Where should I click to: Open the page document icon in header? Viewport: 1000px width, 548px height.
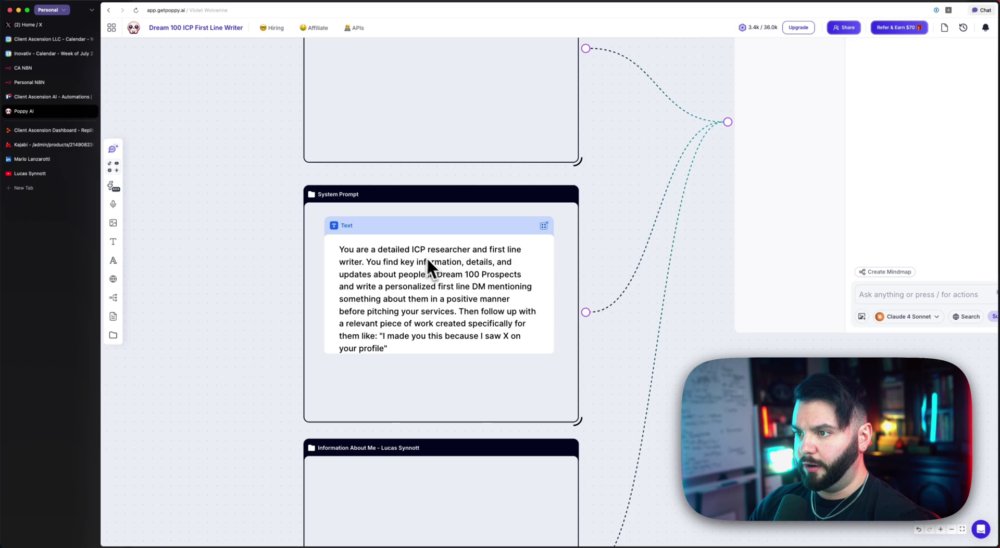point(945,27)
